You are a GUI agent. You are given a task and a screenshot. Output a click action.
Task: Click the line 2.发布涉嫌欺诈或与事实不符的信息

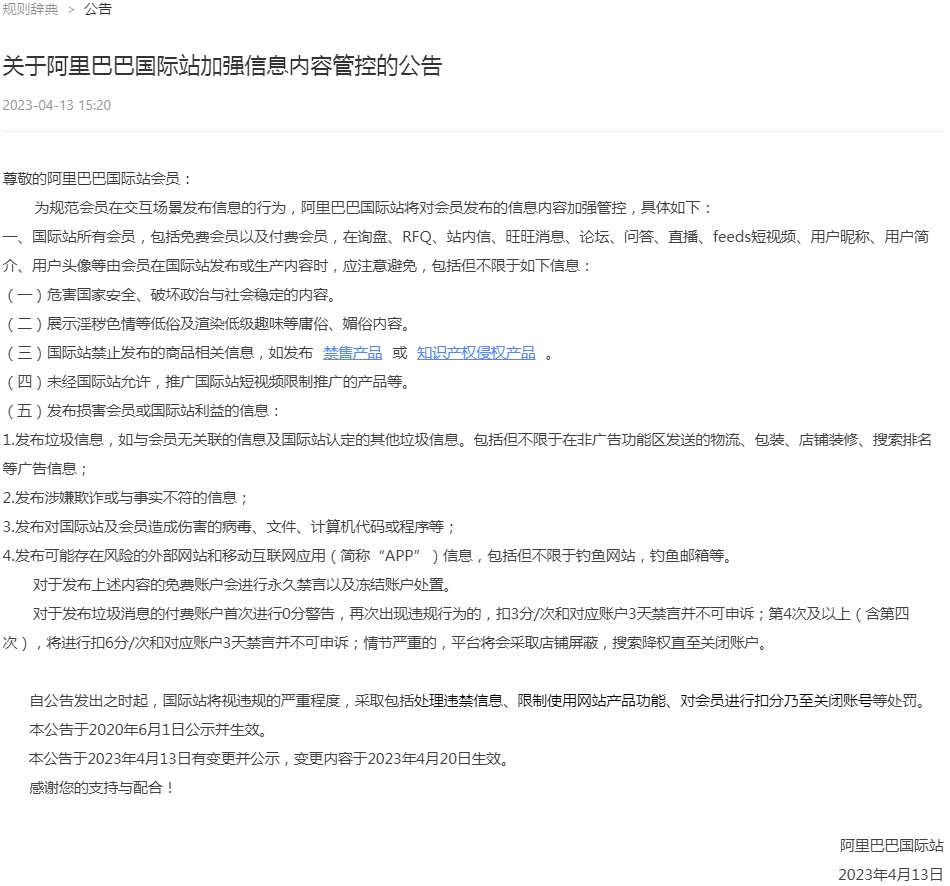[x=125, y=498]
